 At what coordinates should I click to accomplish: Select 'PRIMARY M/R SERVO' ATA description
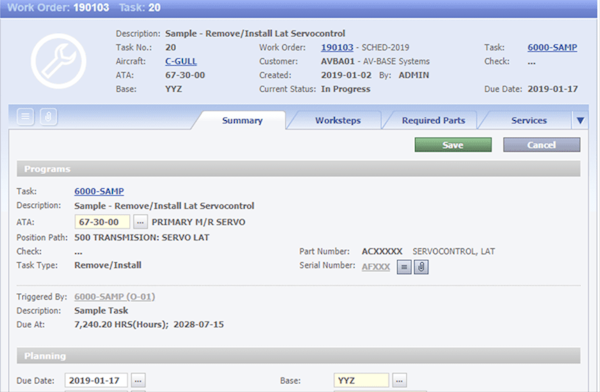pos(199,222)
